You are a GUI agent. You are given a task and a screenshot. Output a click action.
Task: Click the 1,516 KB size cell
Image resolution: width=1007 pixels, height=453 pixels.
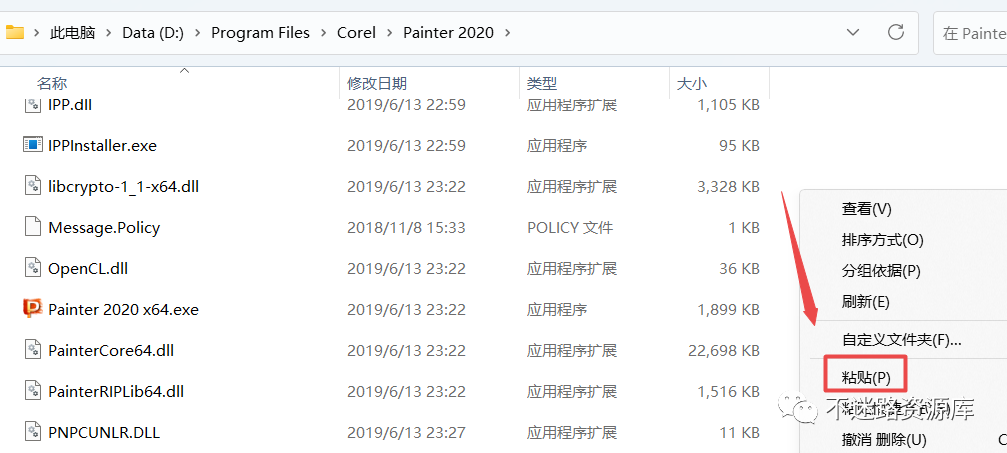point(728,391)
